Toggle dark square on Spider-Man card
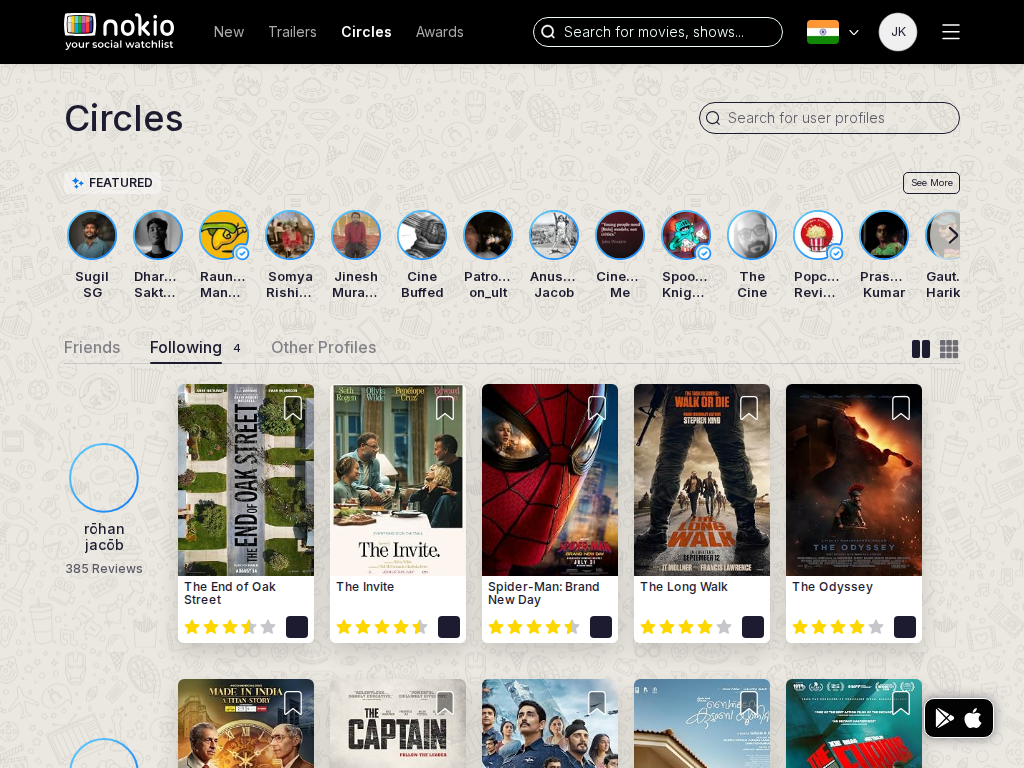 coord(601,627)
